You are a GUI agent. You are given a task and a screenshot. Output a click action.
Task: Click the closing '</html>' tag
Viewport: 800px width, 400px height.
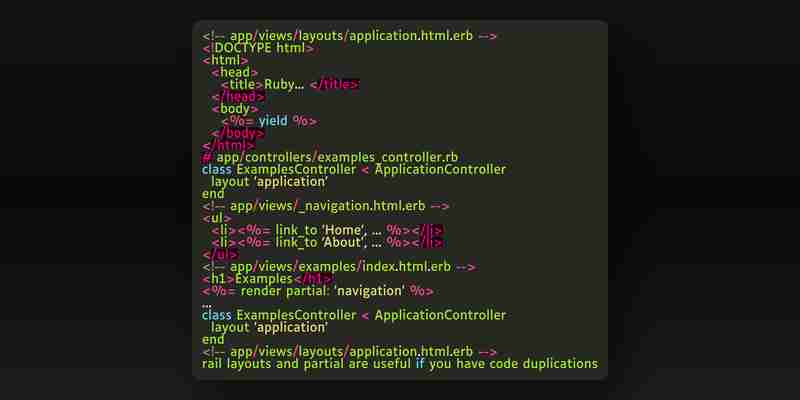tap(228, 145)
